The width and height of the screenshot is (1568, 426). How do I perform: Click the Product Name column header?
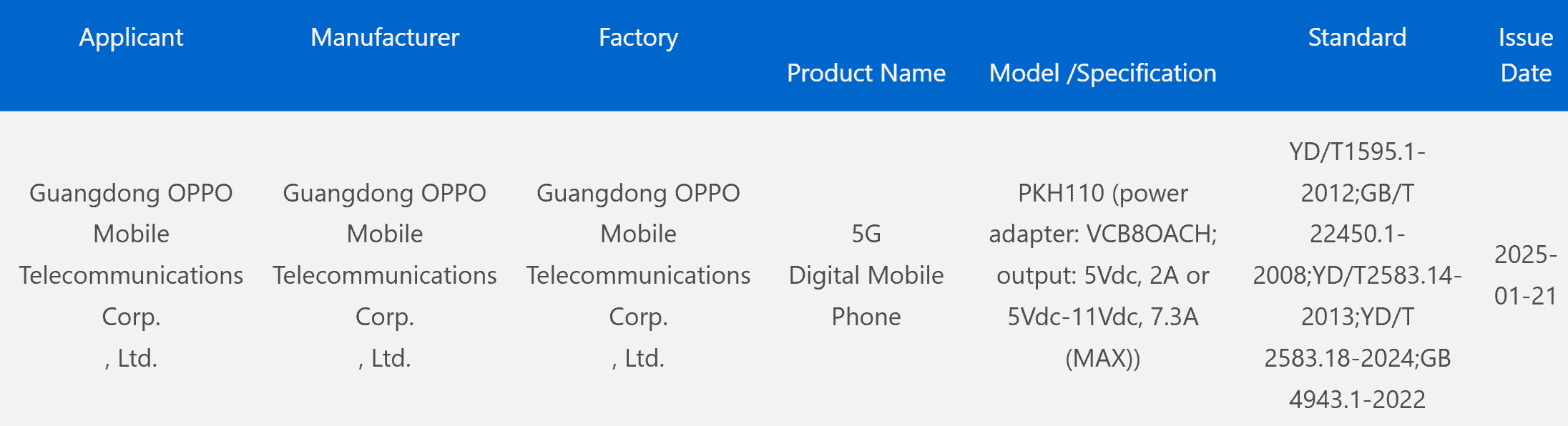(x=866, y=73)
